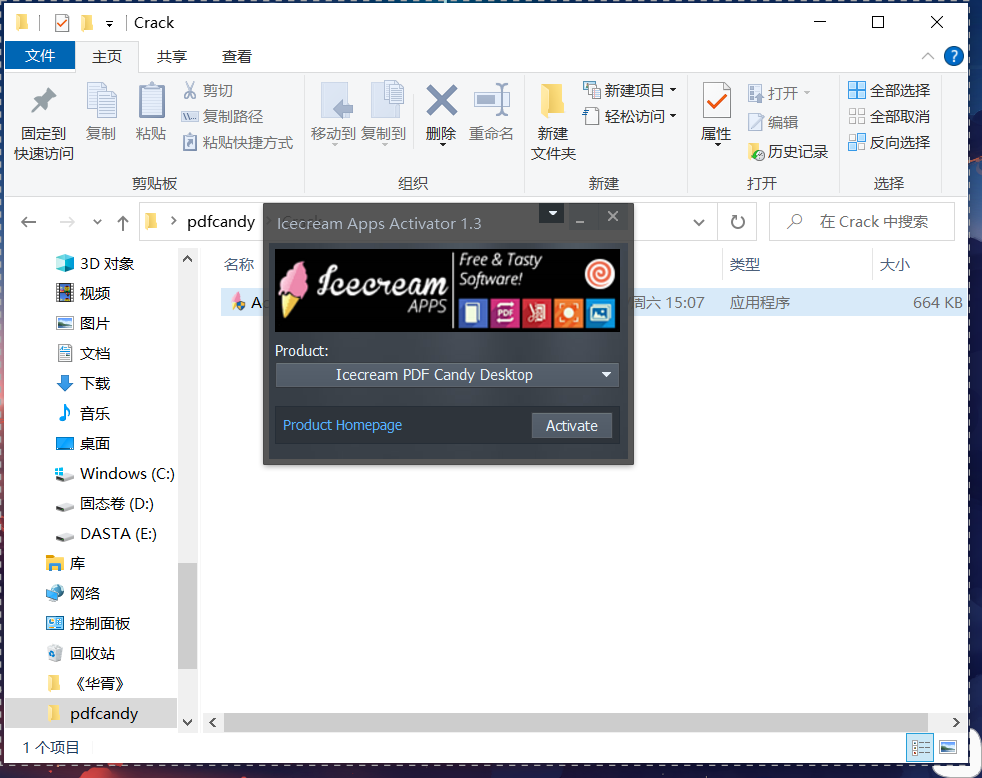
Task: Sort by Name (名称) column header
Action: tap(239, 264)
